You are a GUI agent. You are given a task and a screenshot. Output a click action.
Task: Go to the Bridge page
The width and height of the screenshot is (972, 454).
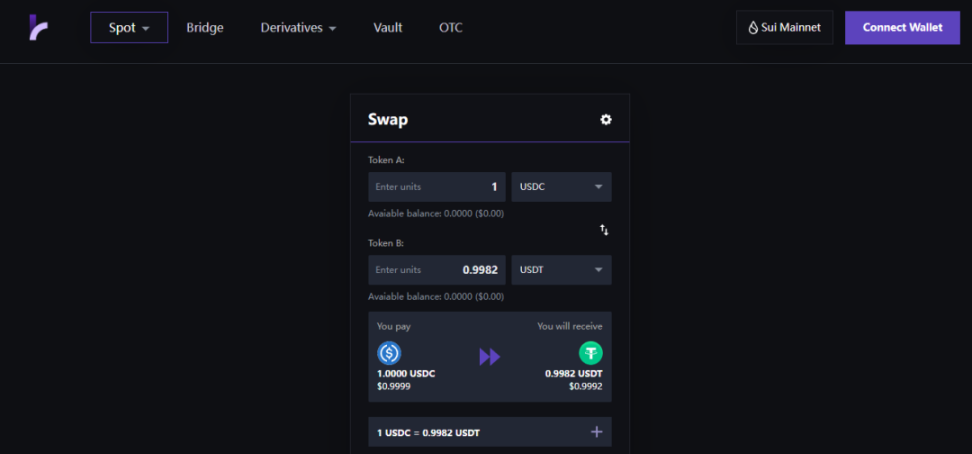[x=205, y=28]
